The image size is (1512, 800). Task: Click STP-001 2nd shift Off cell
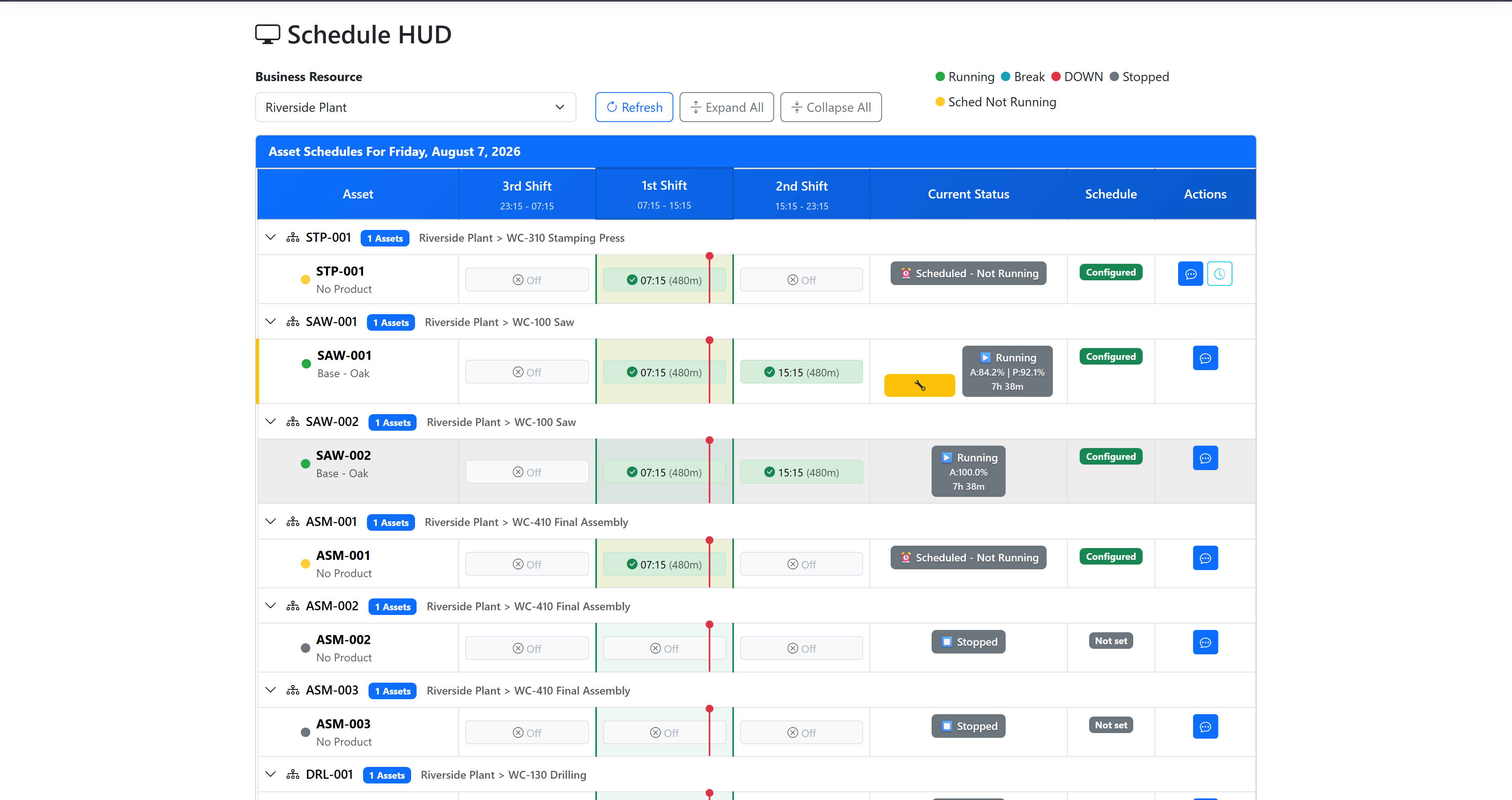pos(801,280)
